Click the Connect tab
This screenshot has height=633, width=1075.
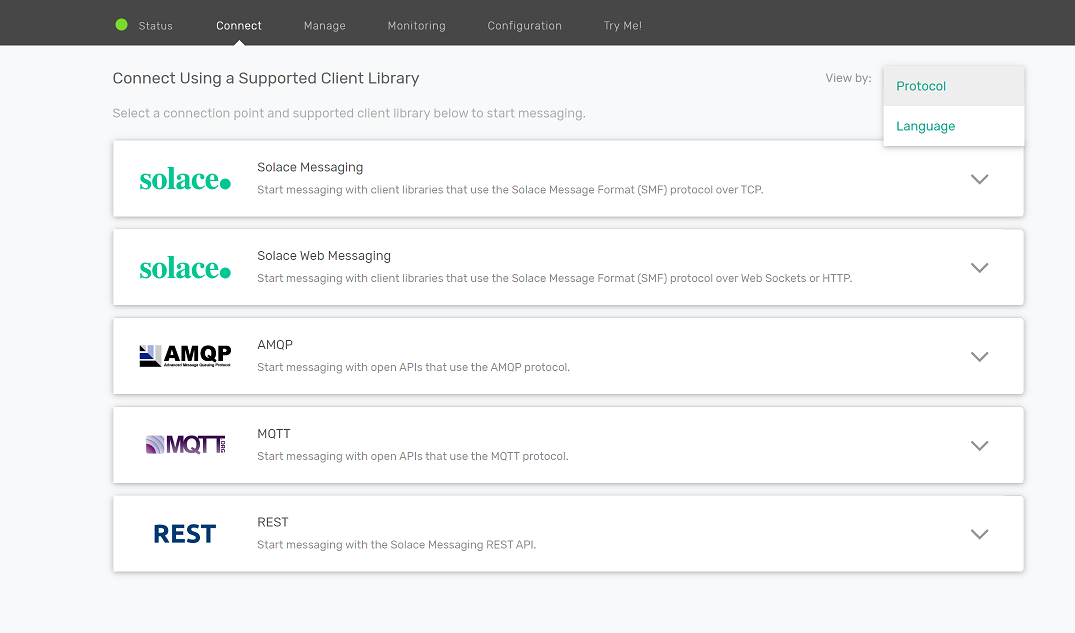(x=239, y=26)
